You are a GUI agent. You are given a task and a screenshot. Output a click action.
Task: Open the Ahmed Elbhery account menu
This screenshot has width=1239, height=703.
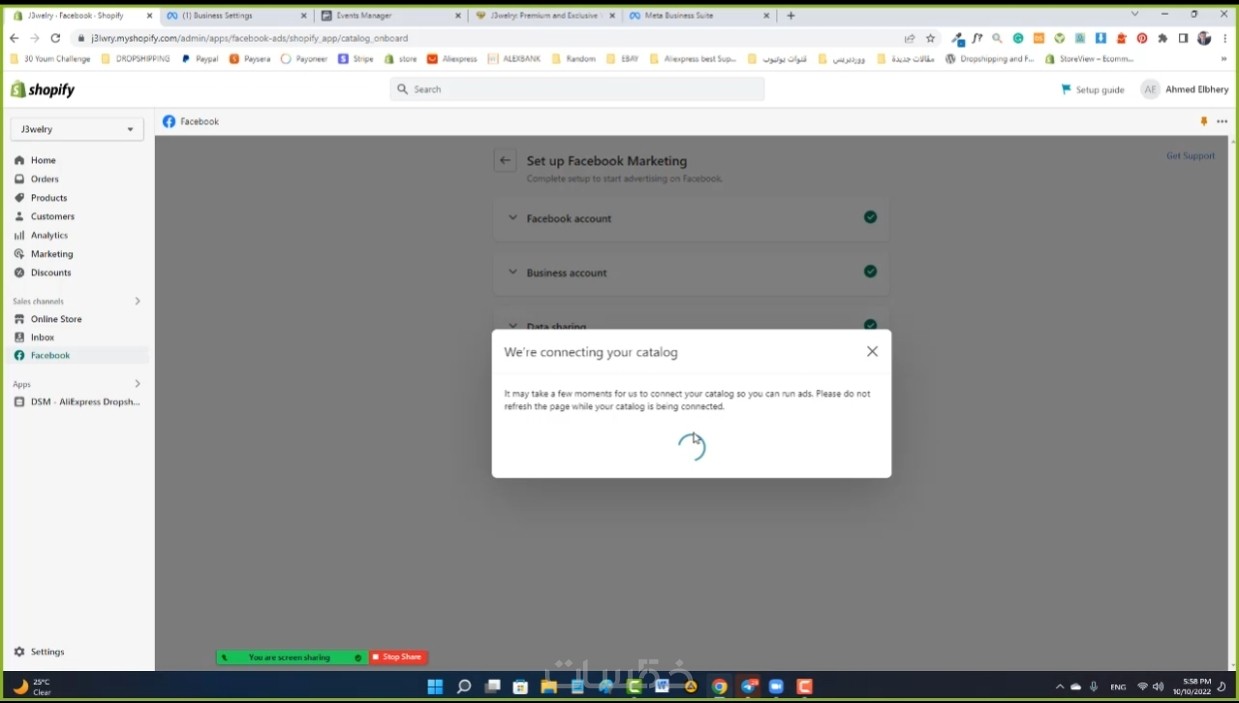[1185, 90]
